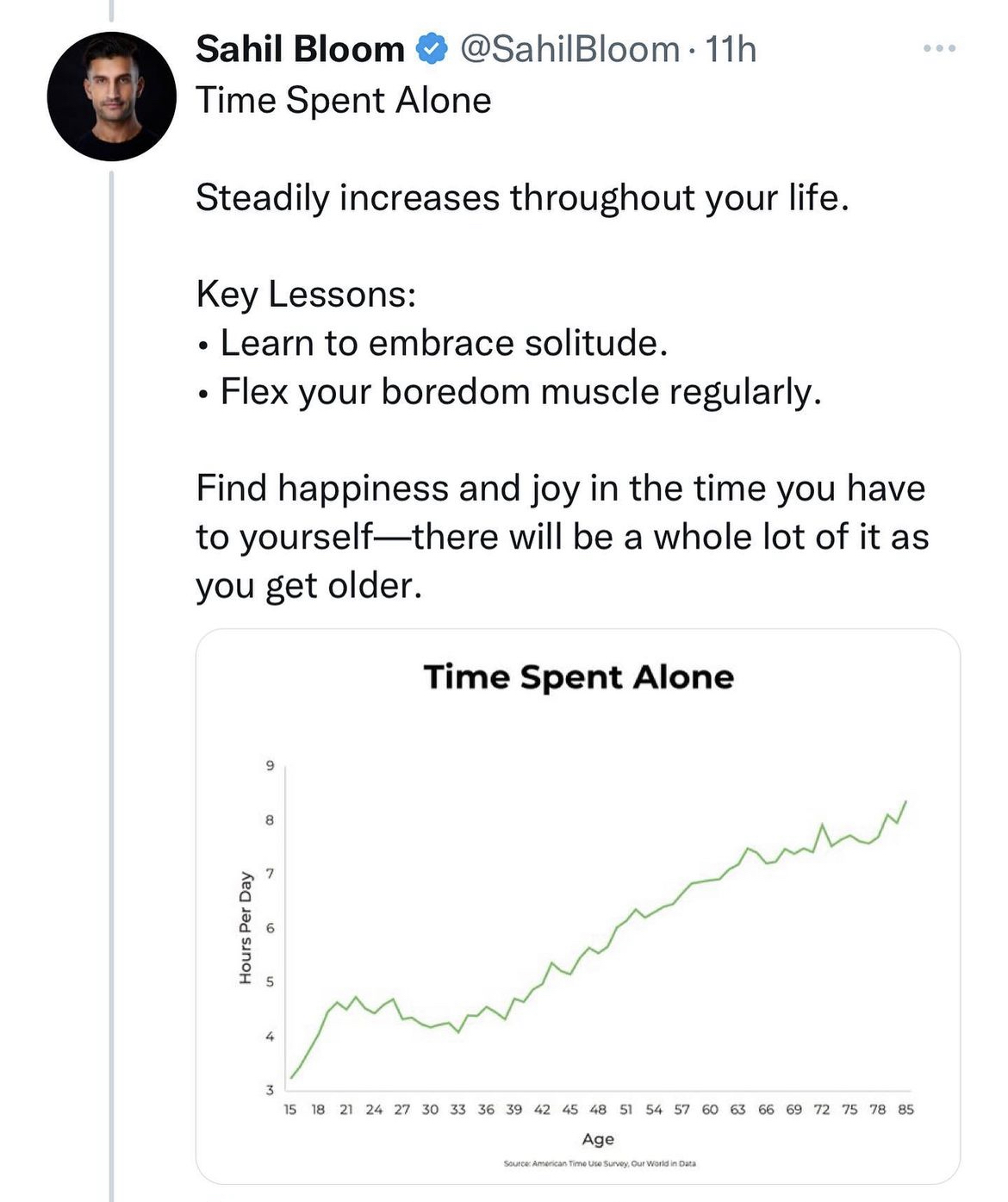Open the @SahilBloom handle link
Image resolution: width=1008 pixels, height=1202 pixels.
coord(569,50)
